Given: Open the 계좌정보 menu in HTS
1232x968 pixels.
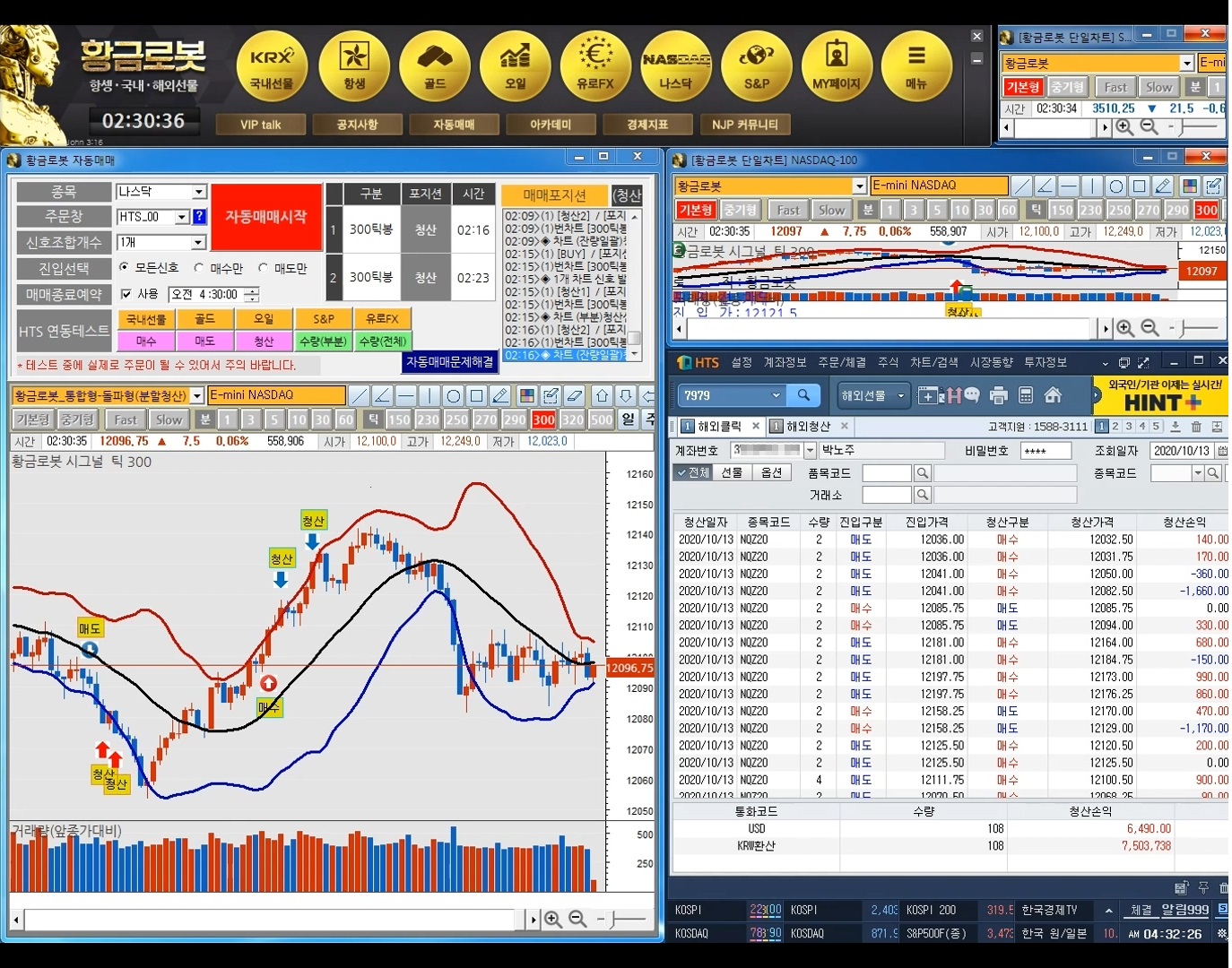Looking at the screenshot, I should click(x=785, y=362).
